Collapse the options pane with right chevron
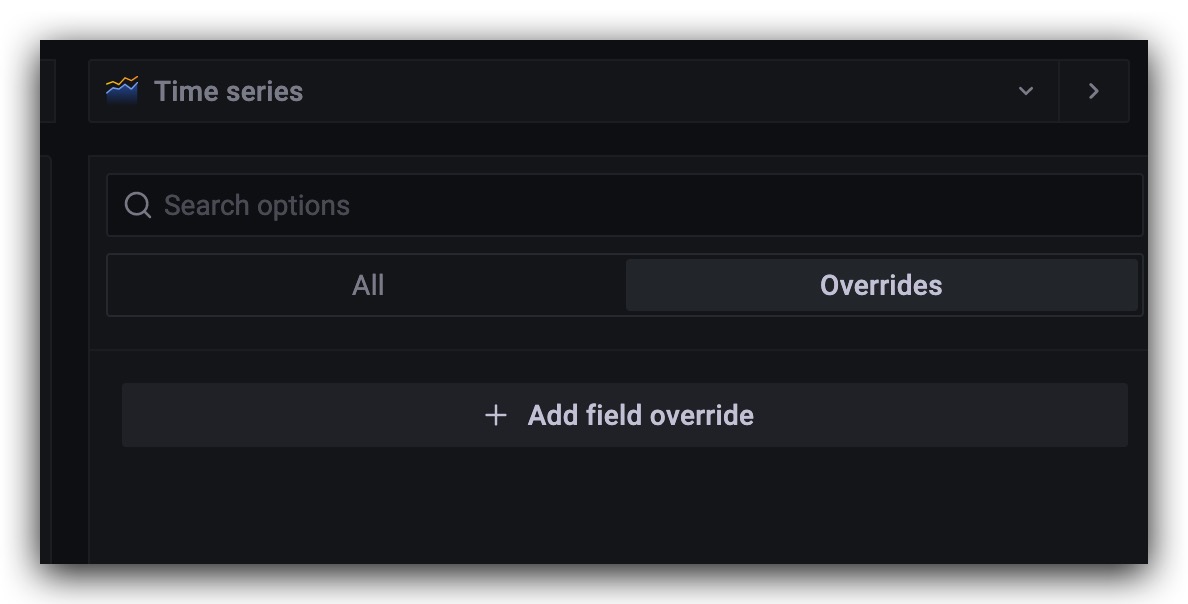Viewport: 1188px width, 604px height. (x=1093, y=91)
